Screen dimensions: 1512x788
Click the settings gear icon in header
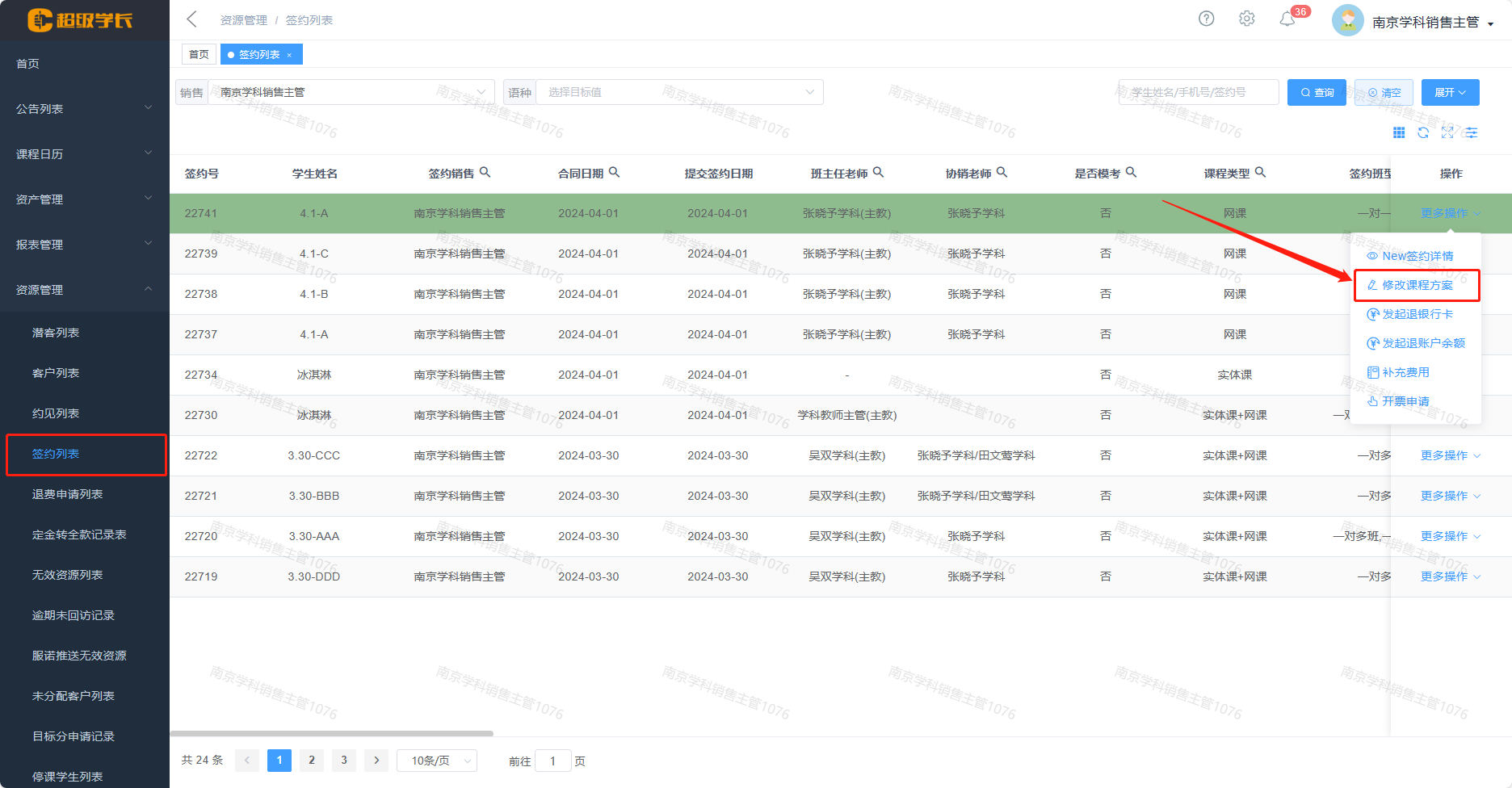pyautogui.click(x=1246, y=19)
